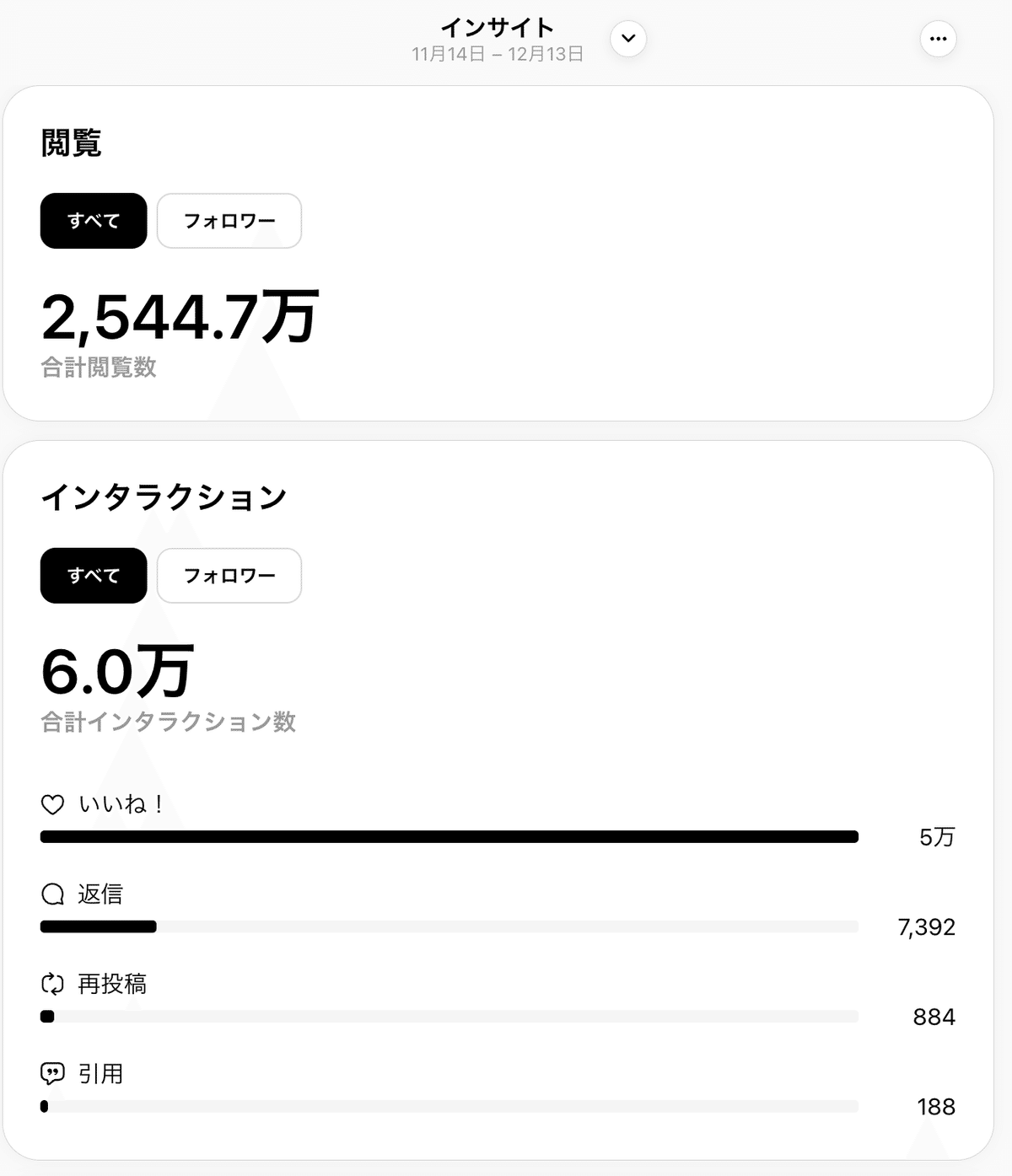Click the インサイト page title
This screenshot has height=1176, width=1012.
tap(498, 28)
